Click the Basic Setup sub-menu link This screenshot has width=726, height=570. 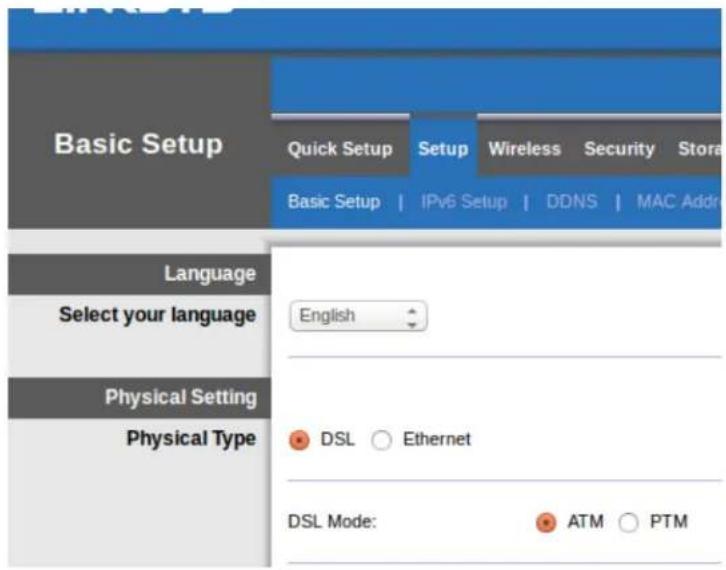tap(334, 201)
